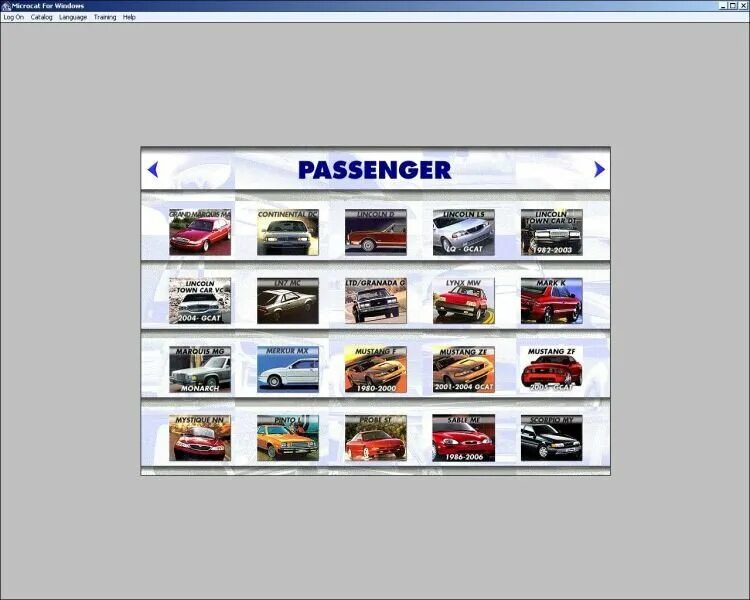This screenshot has height=600, width=750.
Task: Maximize the Microcat window
Action: [x=732, y=6]
